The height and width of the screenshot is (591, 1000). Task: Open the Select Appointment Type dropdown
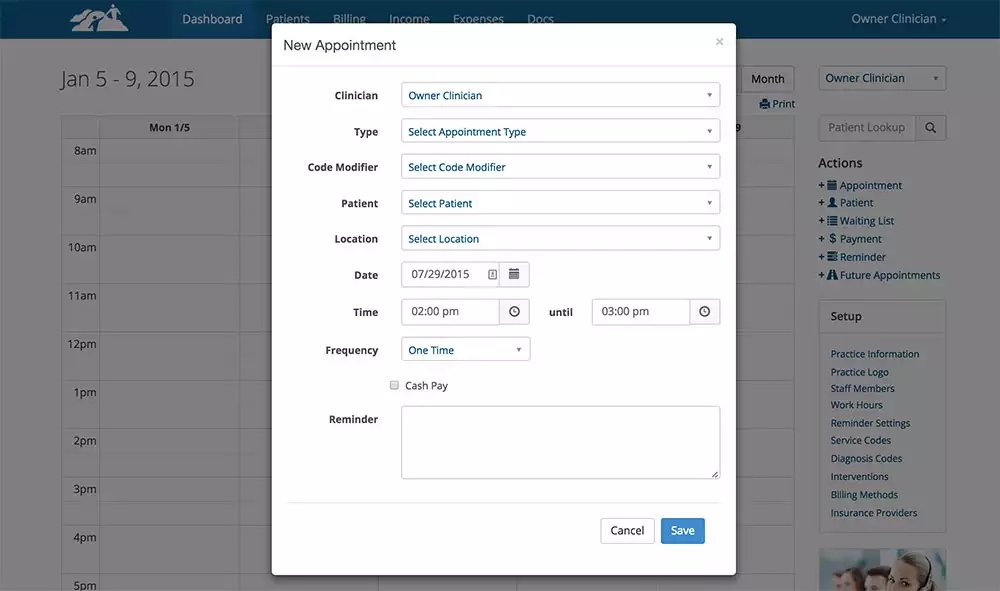pos(560,131)
